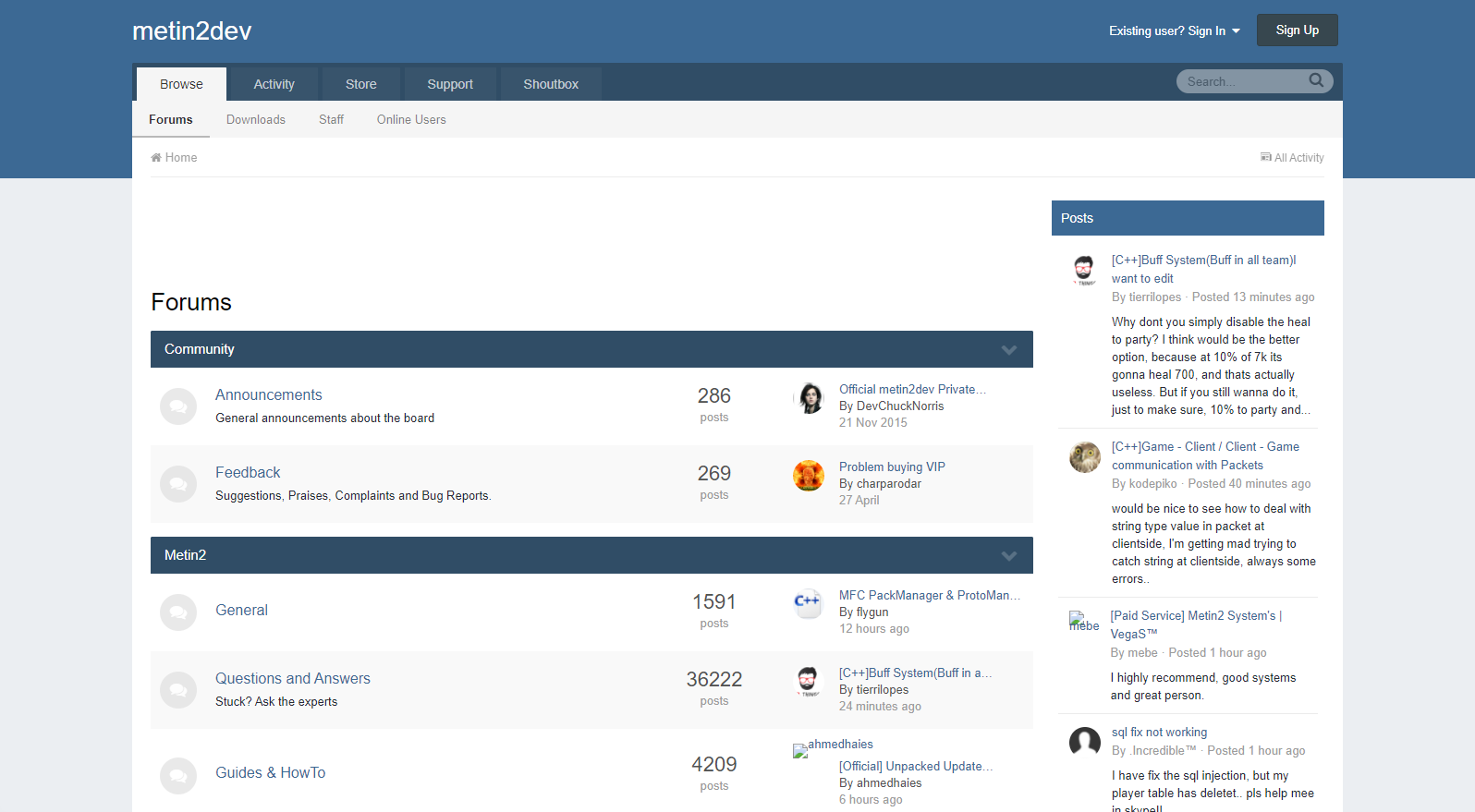Select the Forums sub-navigation item

click(x=171, y=119)
